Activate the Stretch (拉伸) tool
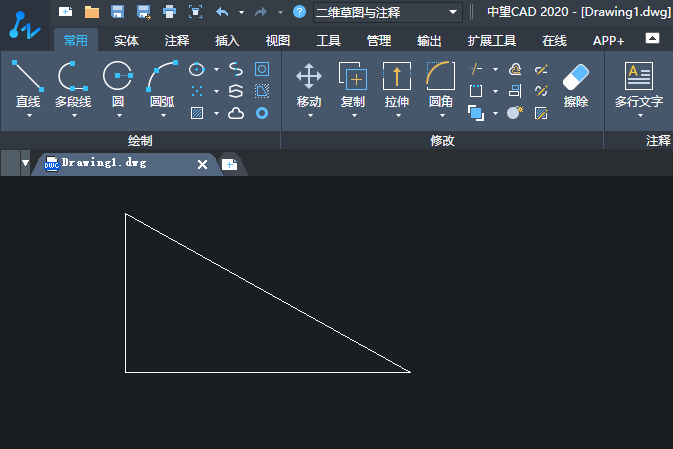 (x=397, y=84)
